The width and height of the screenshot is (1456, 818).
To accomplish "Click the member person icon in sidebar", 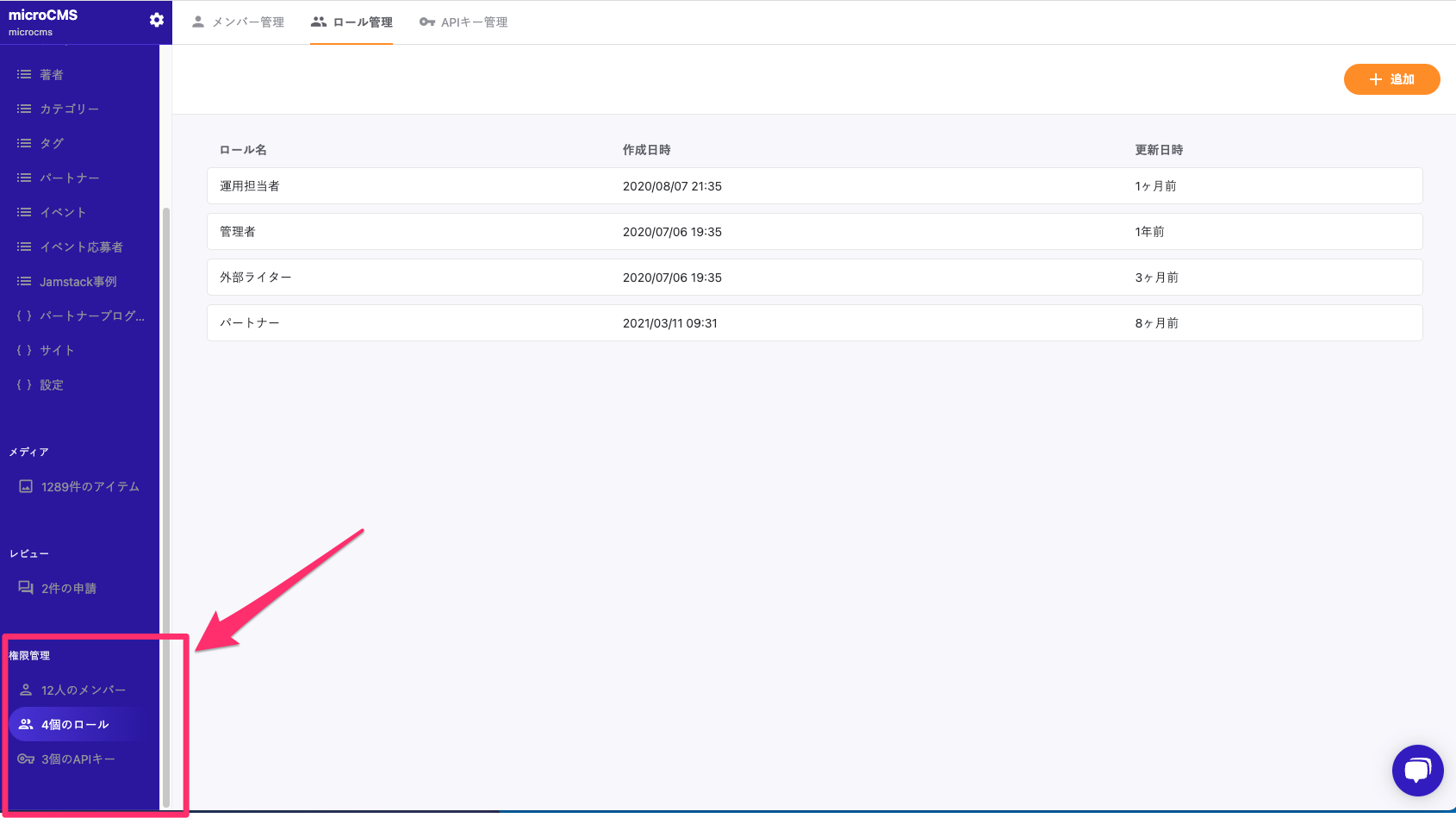I will (26, 690).
